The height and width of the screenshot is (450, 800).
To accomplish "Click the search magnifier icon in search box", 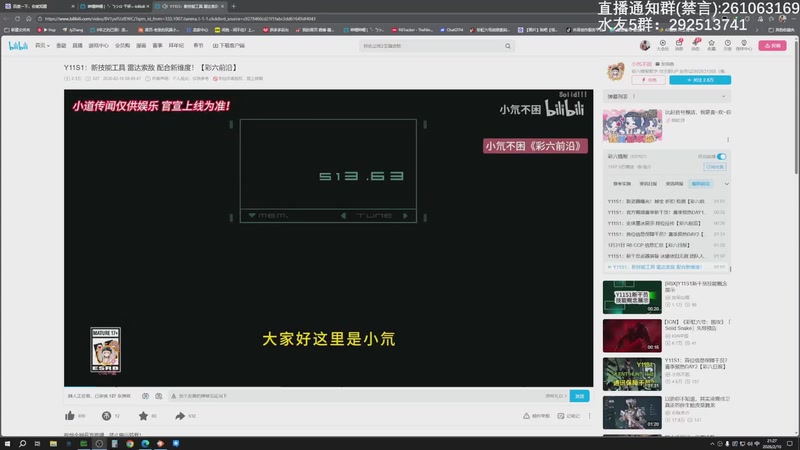I will click(508, 46).
